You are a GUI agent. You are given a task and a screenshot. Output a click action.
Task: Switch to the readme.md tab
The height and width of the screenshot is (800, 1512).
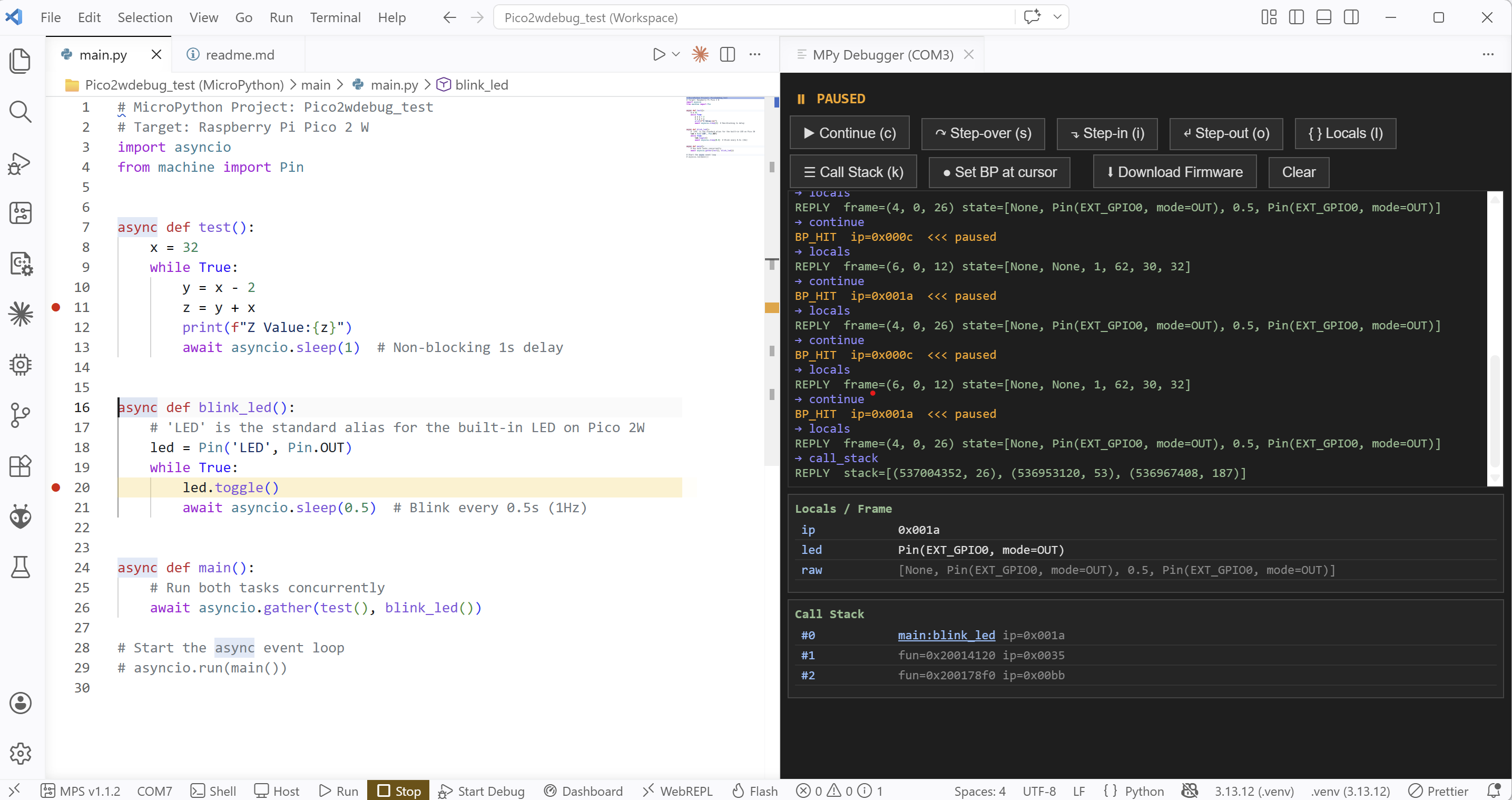(239, 55)
